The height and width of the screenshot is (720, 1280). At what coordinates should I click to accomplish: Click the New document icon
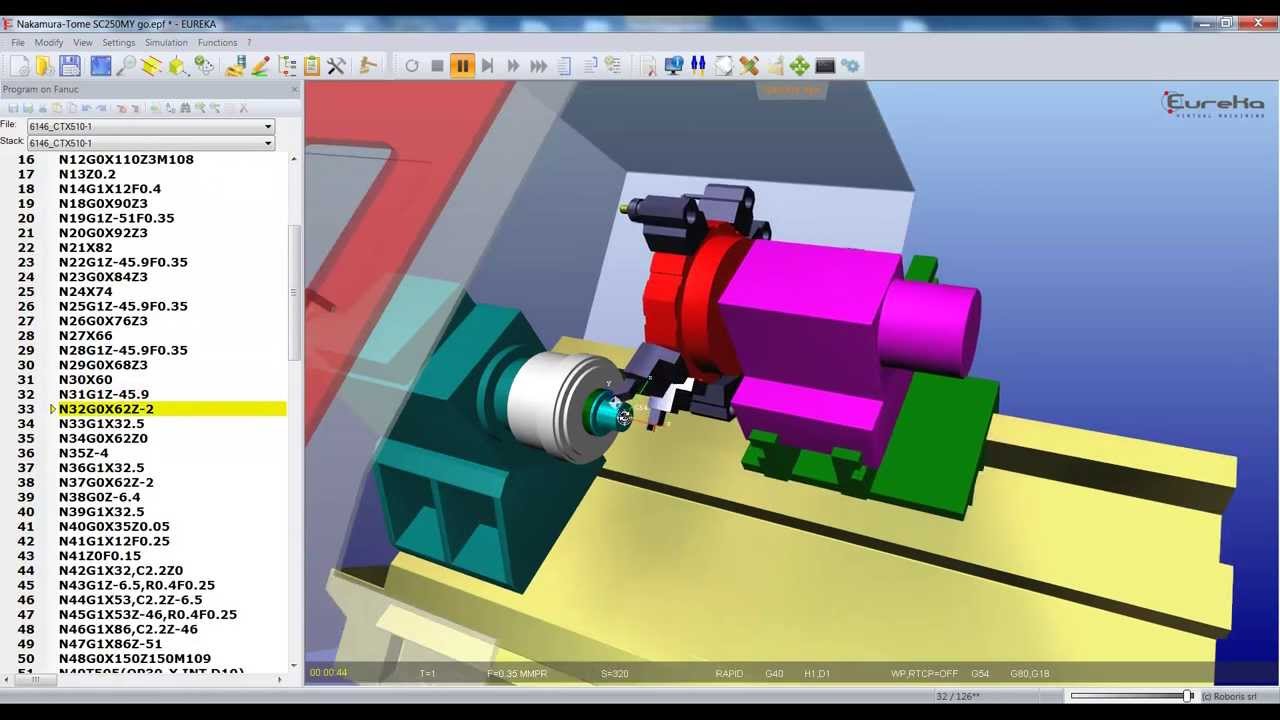click(19, 66)
